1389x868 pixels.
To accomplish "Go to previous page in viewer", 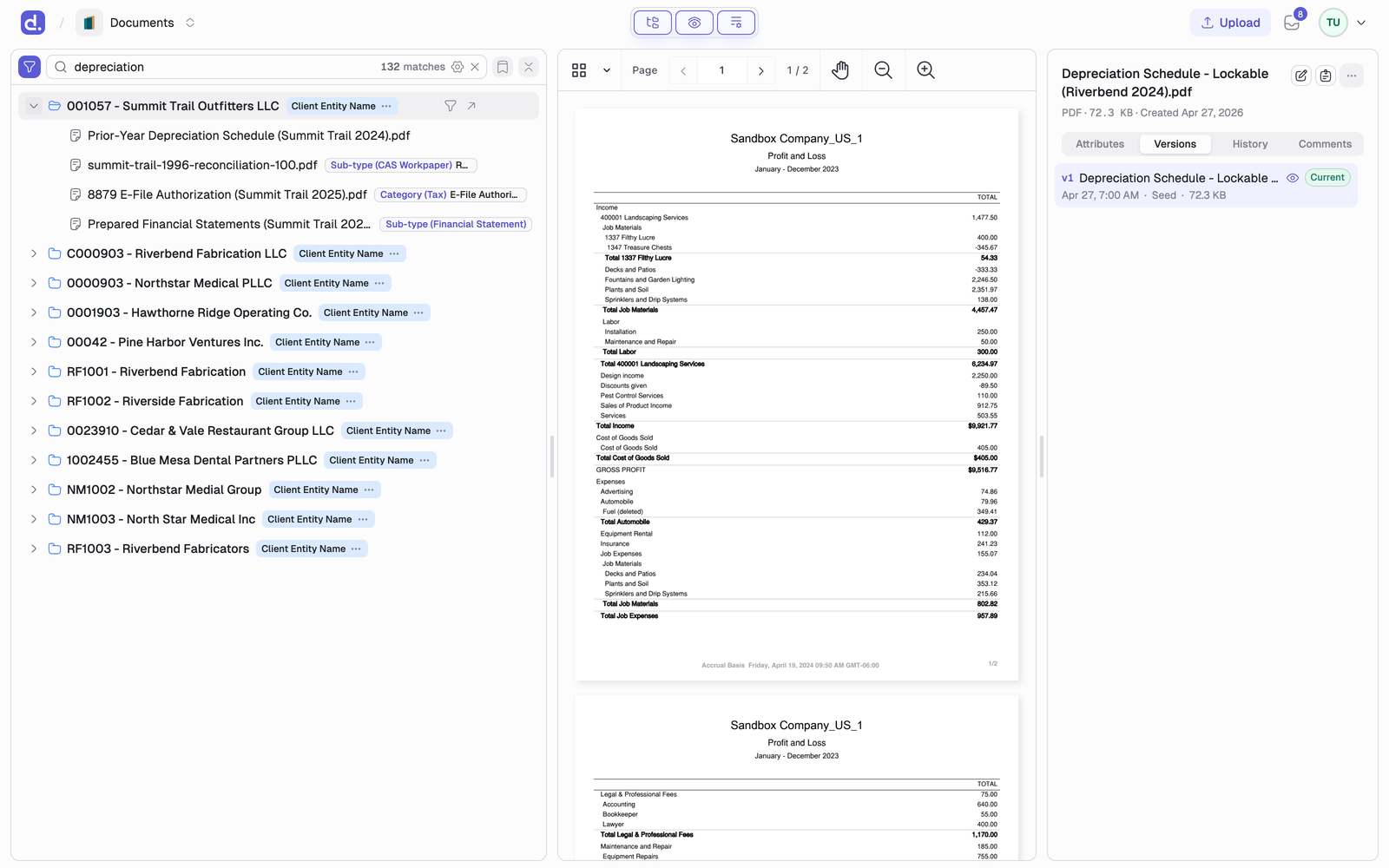I will click(683, 70).
